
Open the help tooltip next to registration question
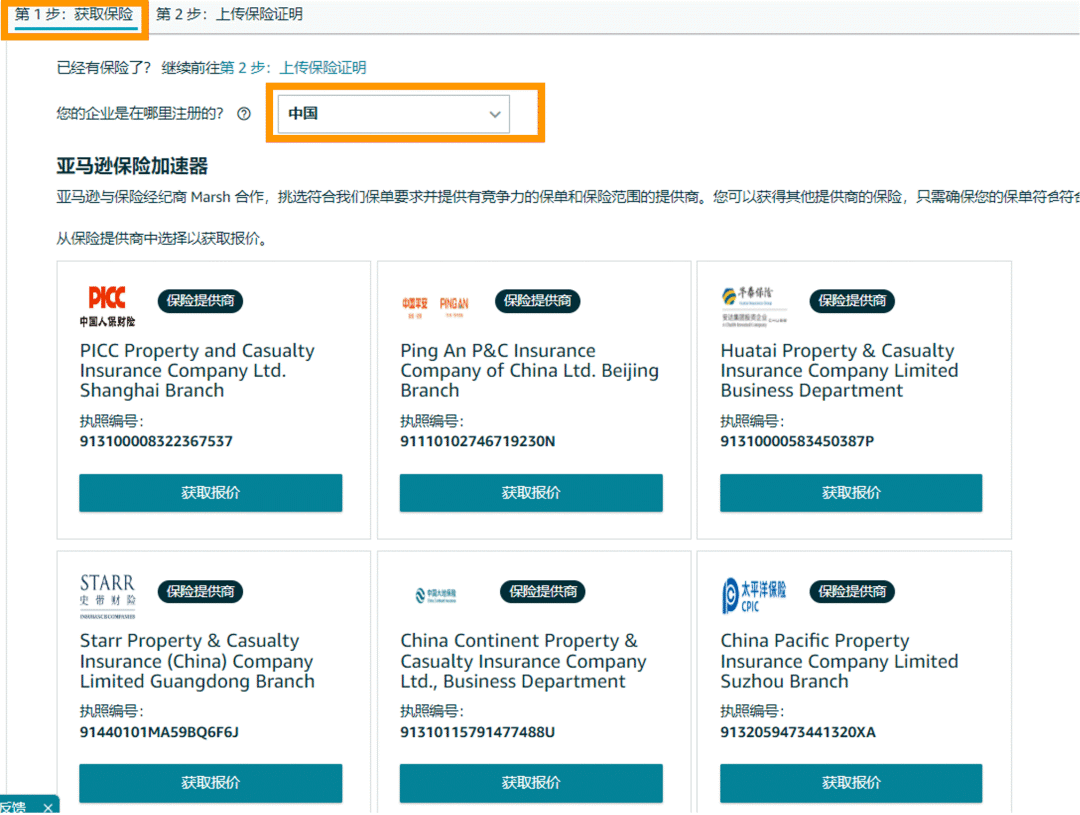(244, 114)
